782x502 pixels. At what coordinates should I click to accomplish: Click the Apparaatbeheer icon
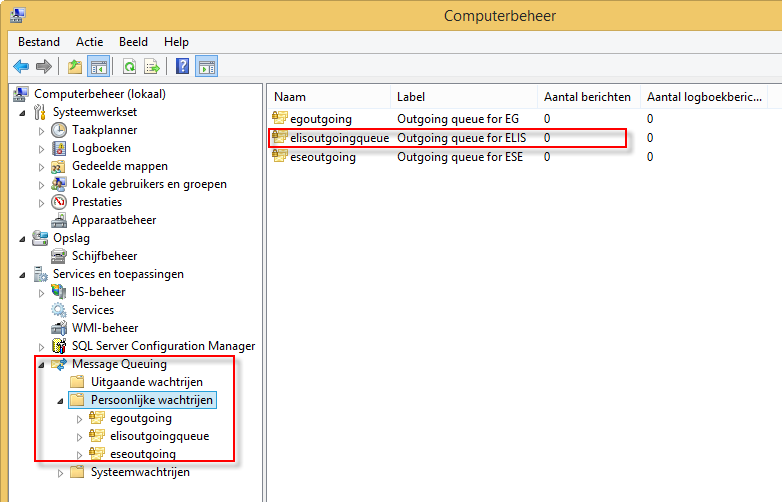point(59,220)
